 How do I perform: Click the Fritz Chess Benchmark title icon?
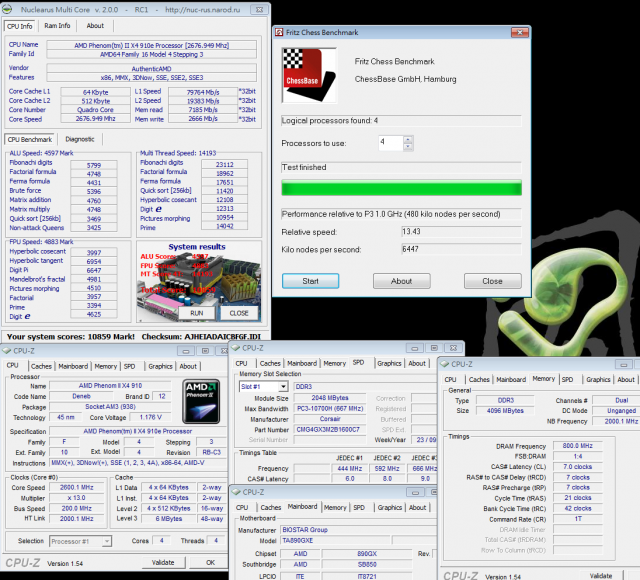click(x=279, y=32)
